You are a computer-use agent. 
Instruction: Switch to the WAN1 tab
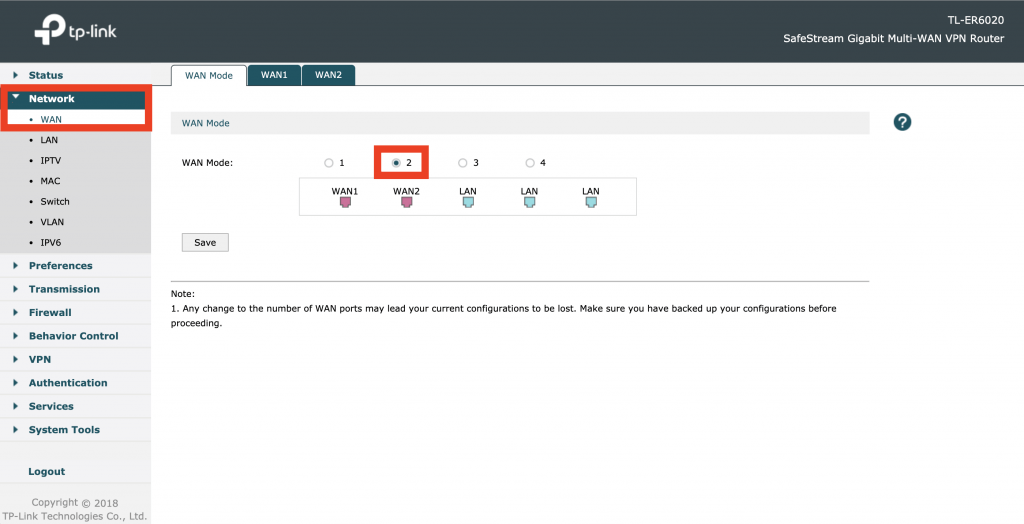(x=274, y=75)
